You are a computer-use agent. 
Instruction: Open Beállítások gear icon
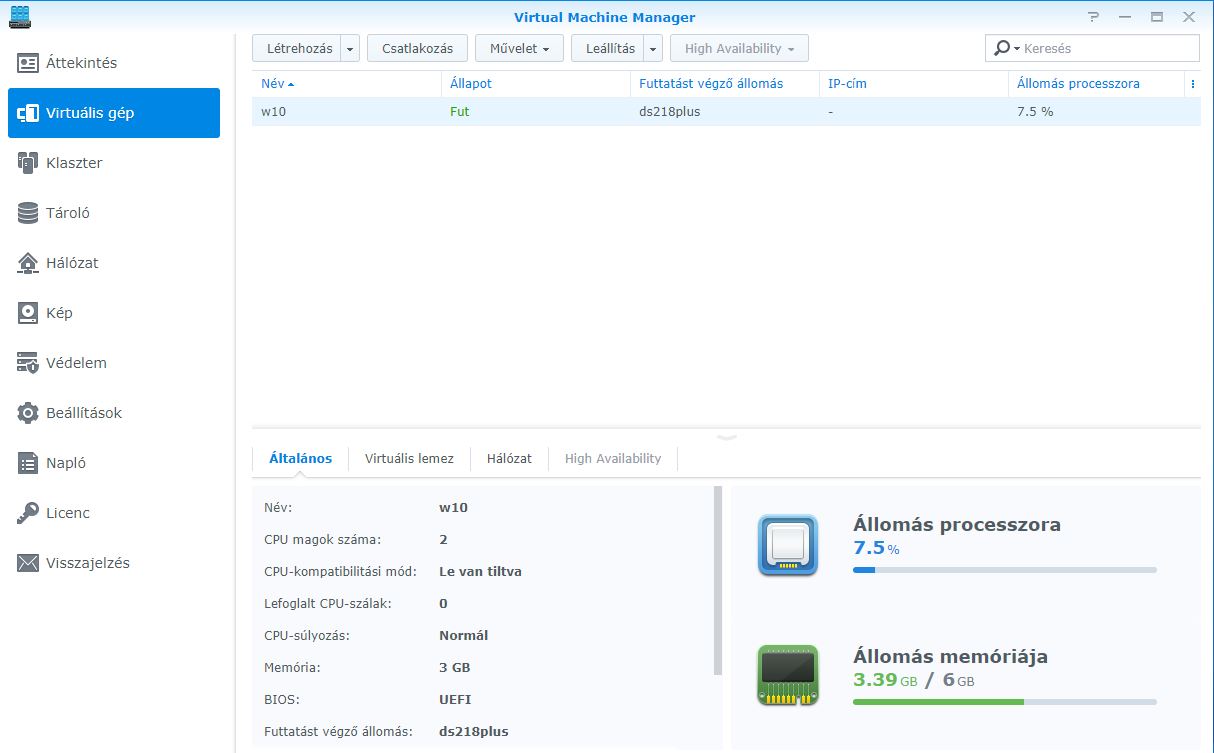coord(28,413)
